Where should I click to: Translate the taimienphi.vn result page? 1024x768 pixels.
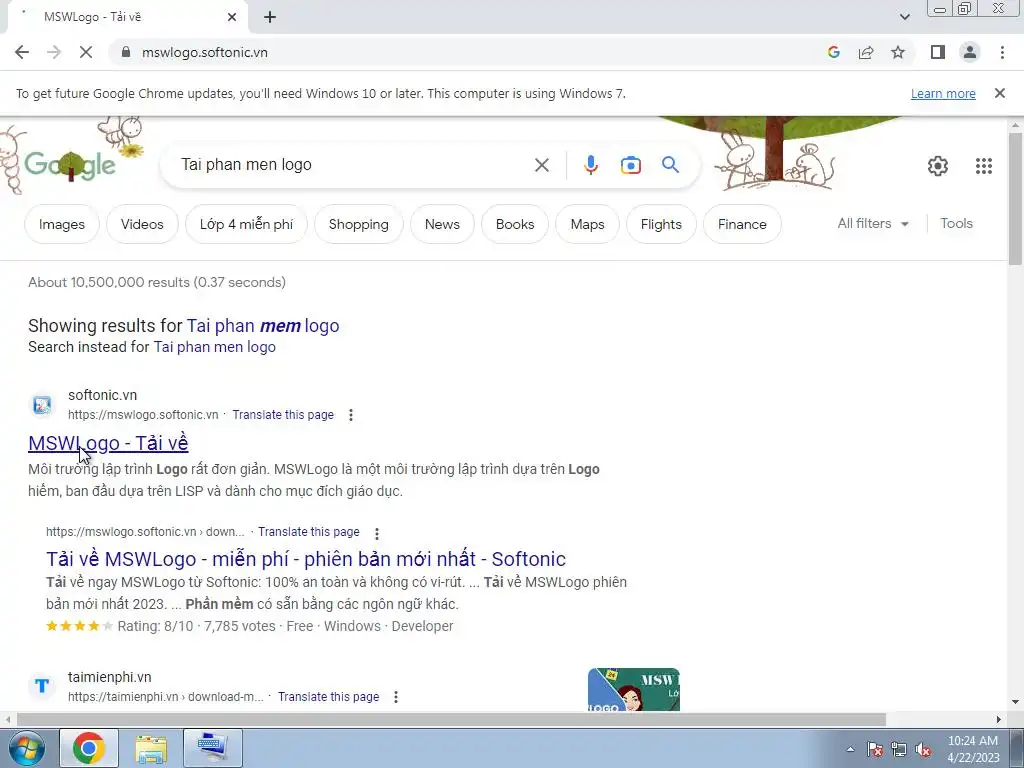(x=328, y=697)
